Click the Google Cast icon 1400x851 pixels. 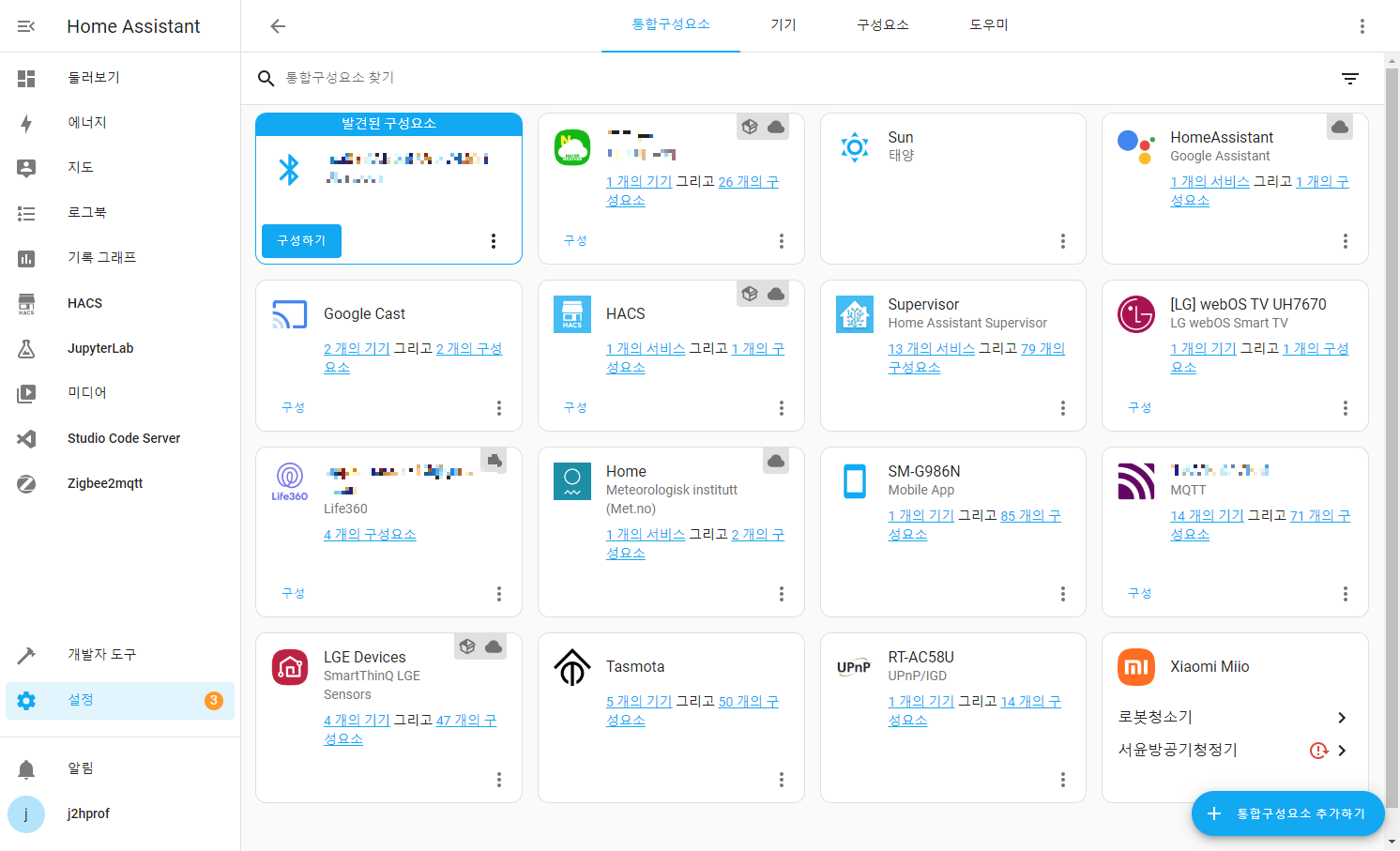pyautogui.click(x=290, y=314)
